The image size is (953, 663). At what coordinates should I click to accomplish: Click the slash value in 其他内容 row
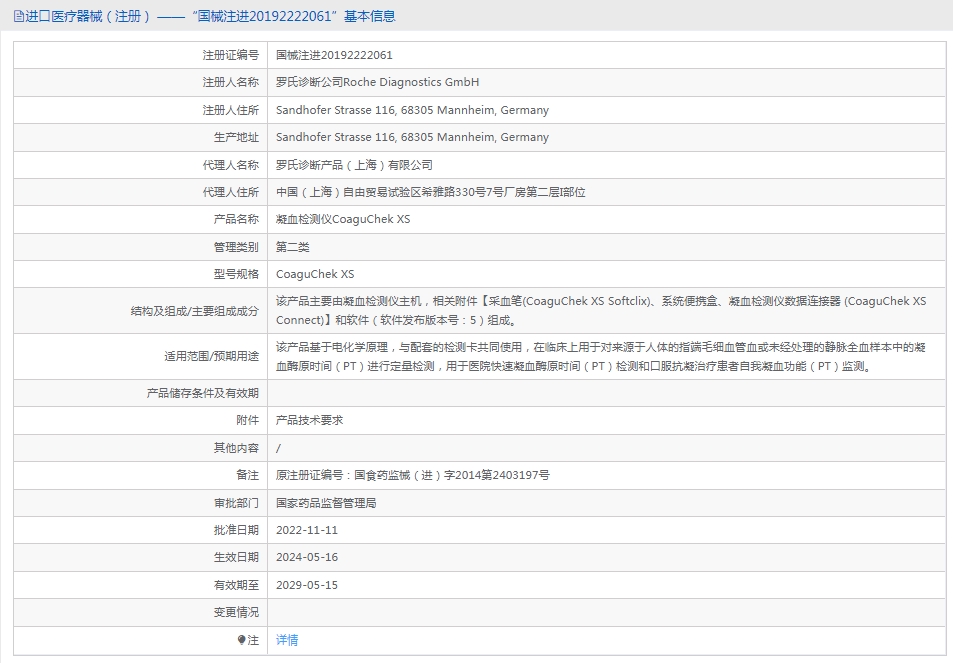pos(278,448)
